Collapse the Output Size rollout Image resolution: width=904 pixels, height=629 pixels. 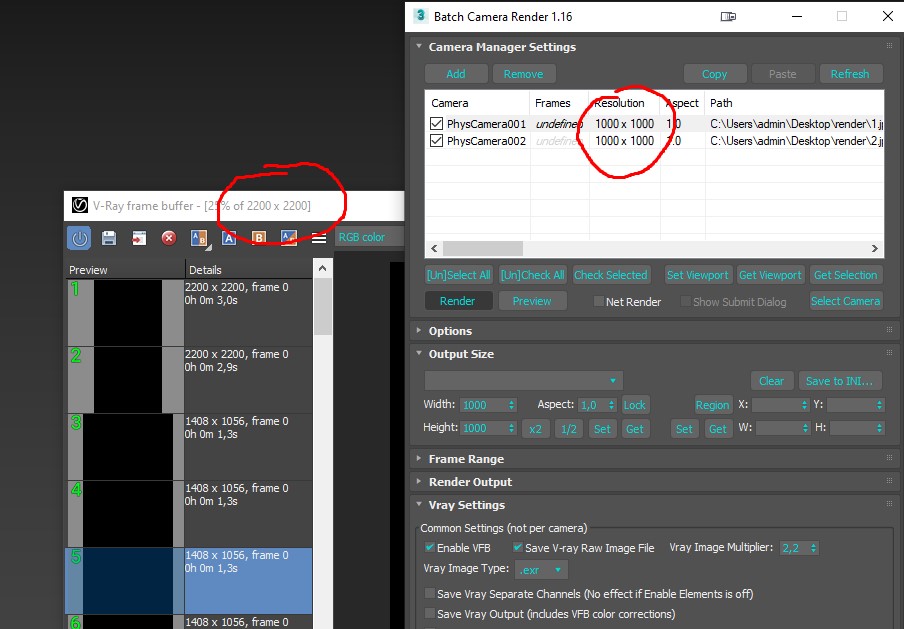pyautogui.click(x=419, y=353)
